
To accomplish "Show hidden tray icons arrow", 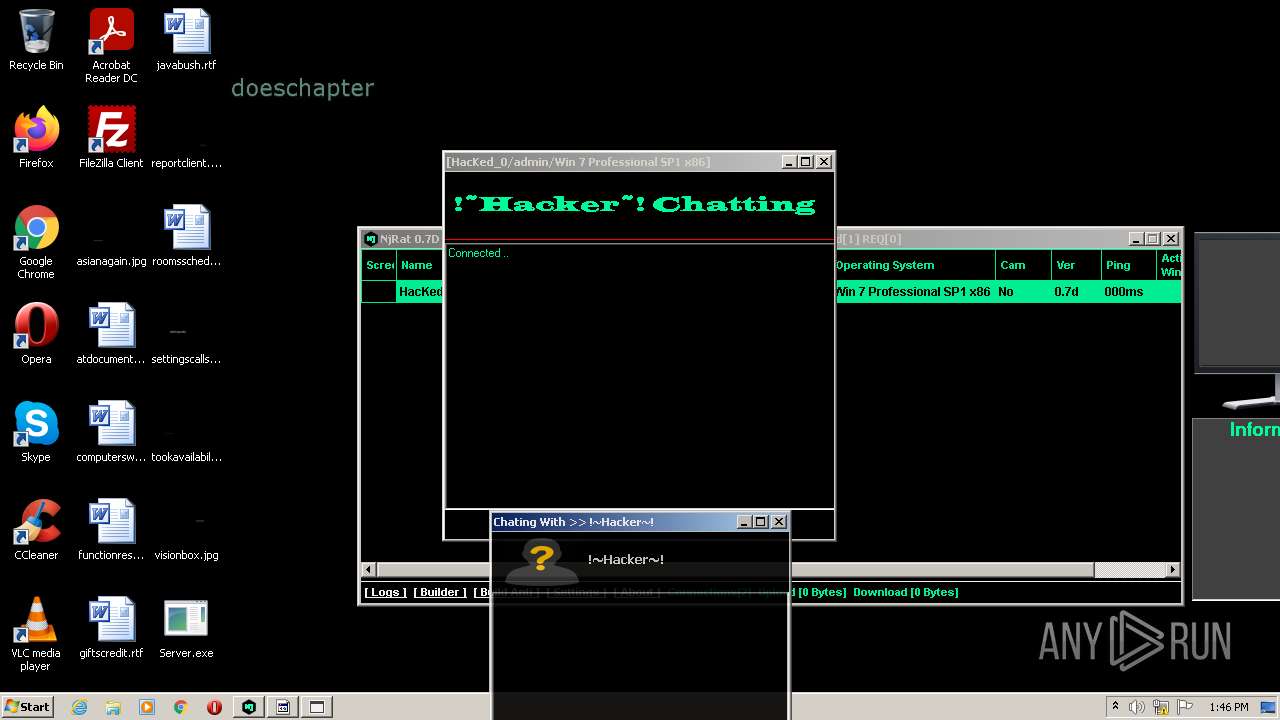I will coord(1115,707).
